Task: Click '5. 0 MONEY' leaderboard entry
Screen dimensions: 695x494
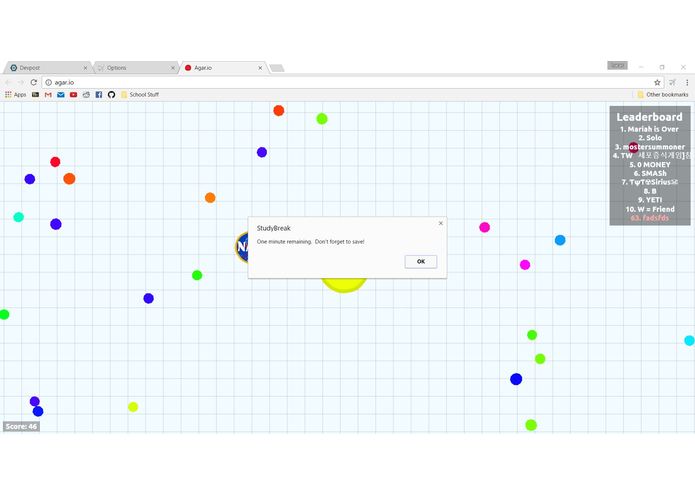Action: (650, 164)
